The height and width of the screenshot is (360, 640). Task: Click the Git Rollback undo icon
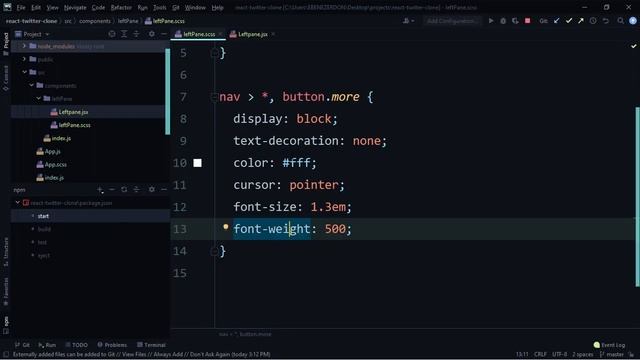coord(606,21)
